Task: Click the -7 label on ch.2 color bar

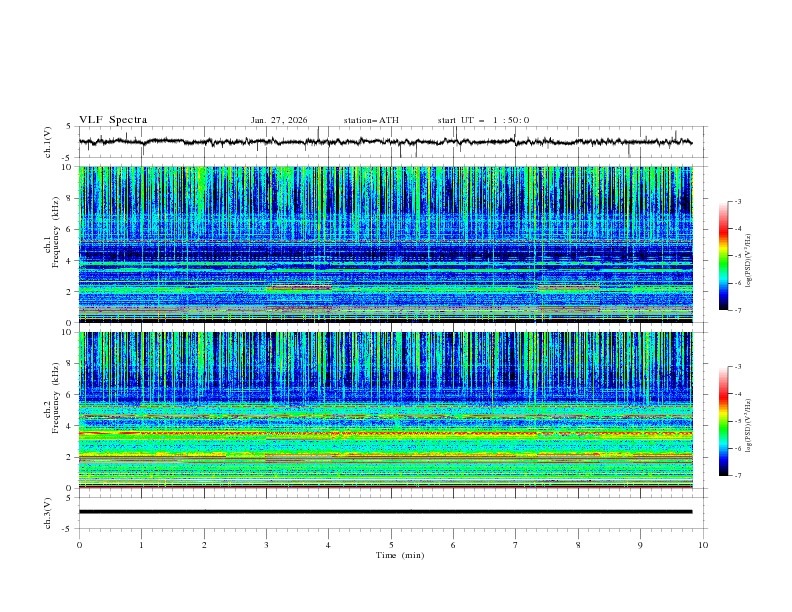Action: 737,476
